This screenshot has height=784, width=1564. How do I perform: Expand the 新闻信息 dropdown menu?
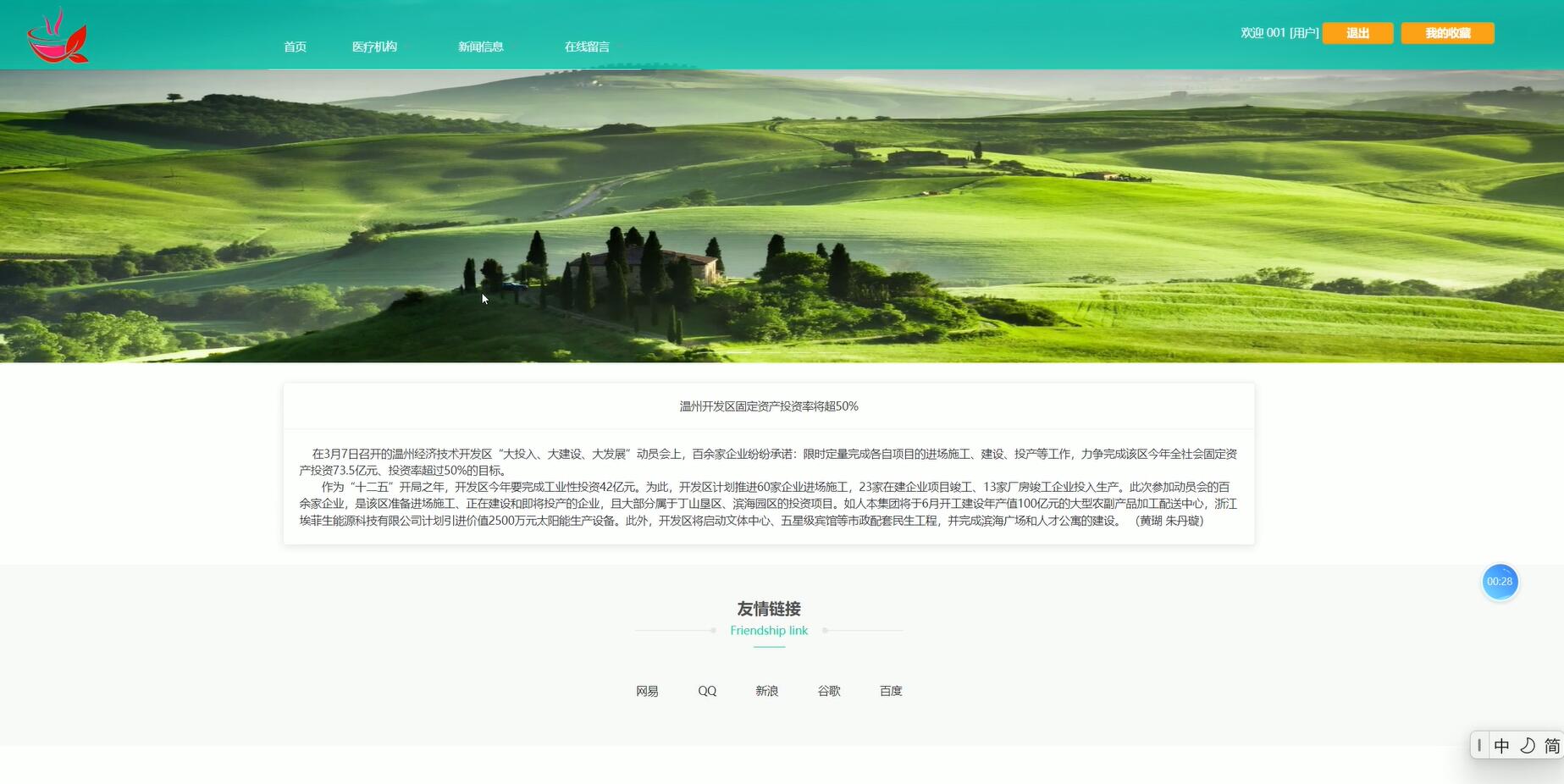[x=480, y=47]
